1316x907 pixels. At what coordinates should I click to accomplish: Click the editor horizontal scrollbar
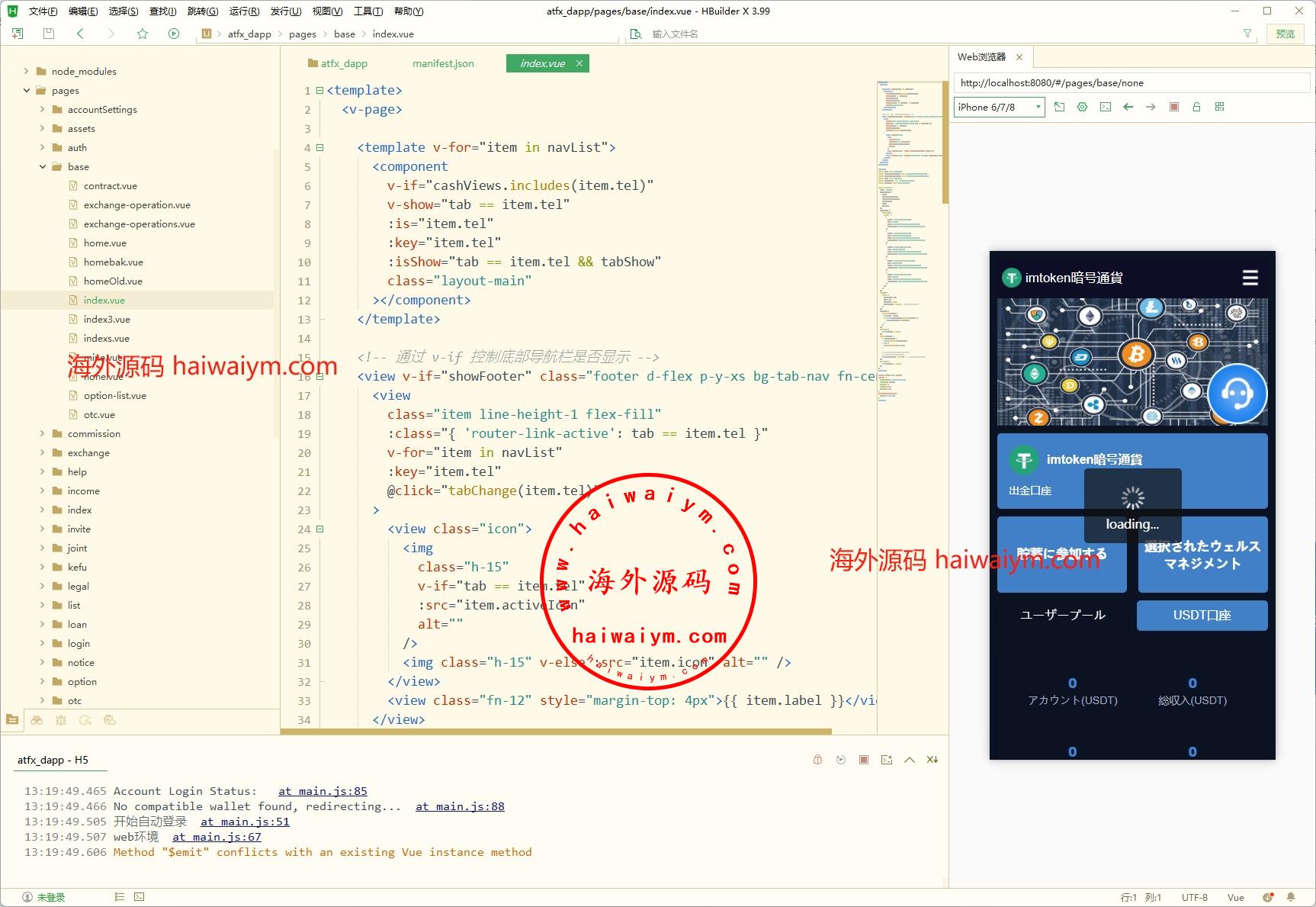pyautogui.click(x=557, y=732)
